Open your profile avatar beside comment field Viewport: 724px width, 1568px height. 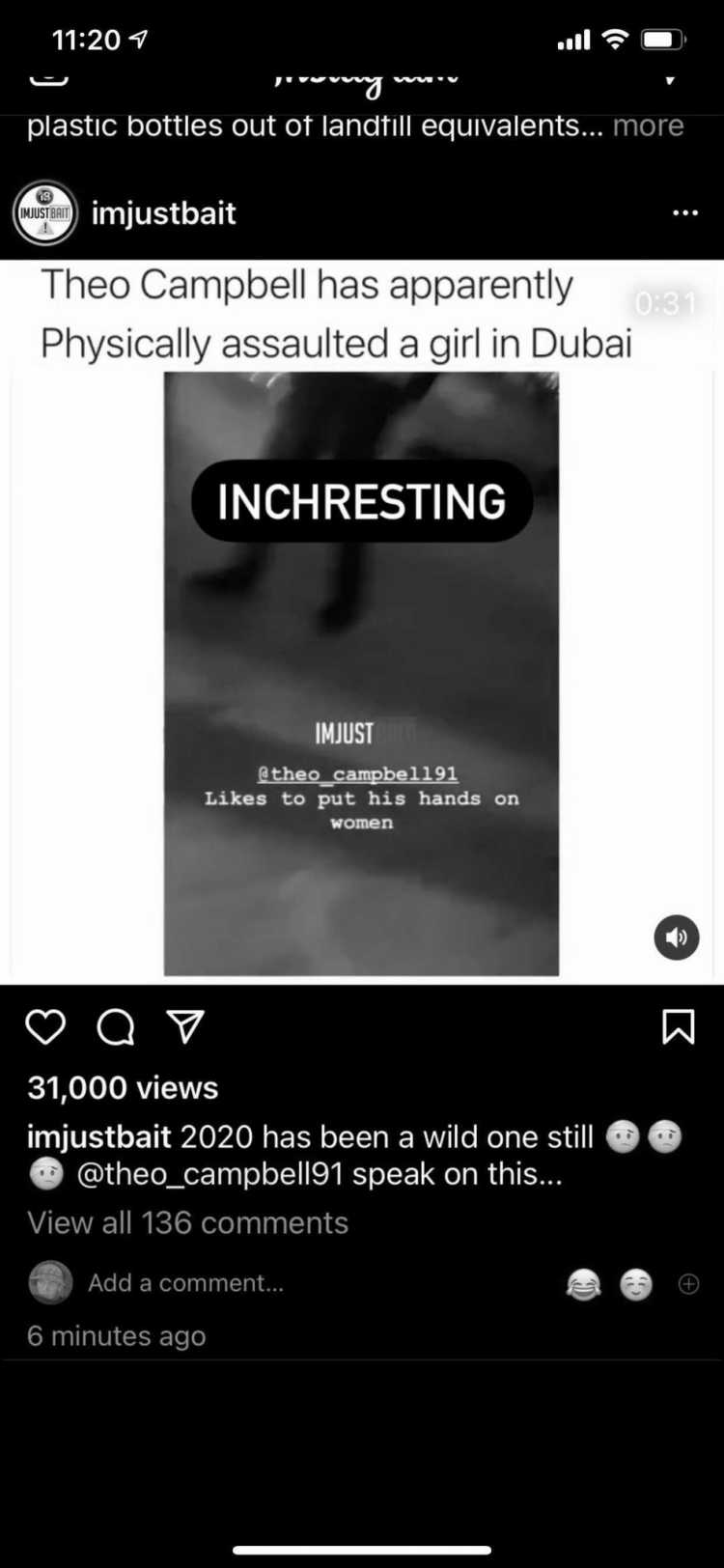(50, 1283)
